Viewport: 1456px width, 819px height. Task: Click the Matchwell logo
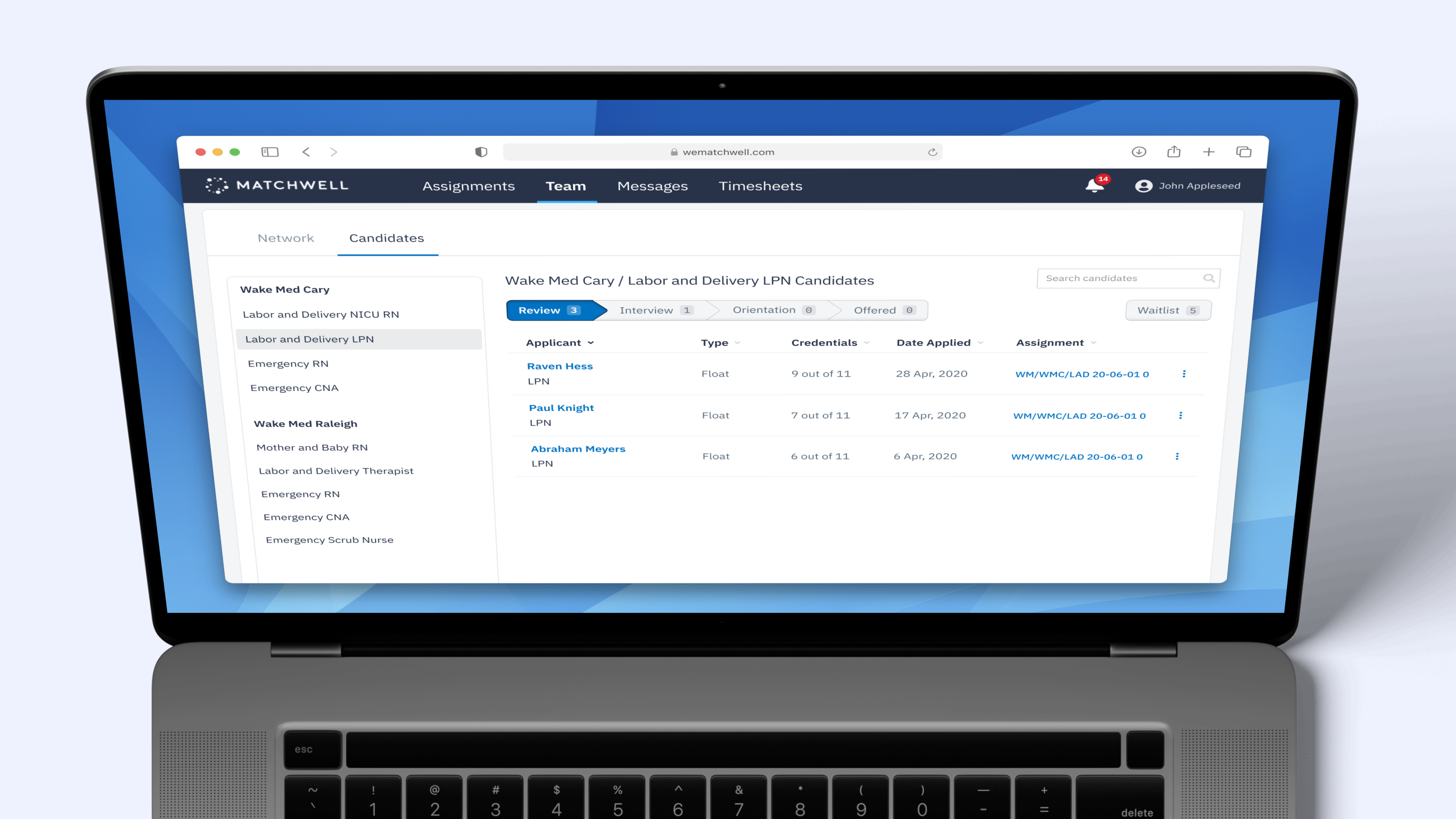(x=277, y=185)
